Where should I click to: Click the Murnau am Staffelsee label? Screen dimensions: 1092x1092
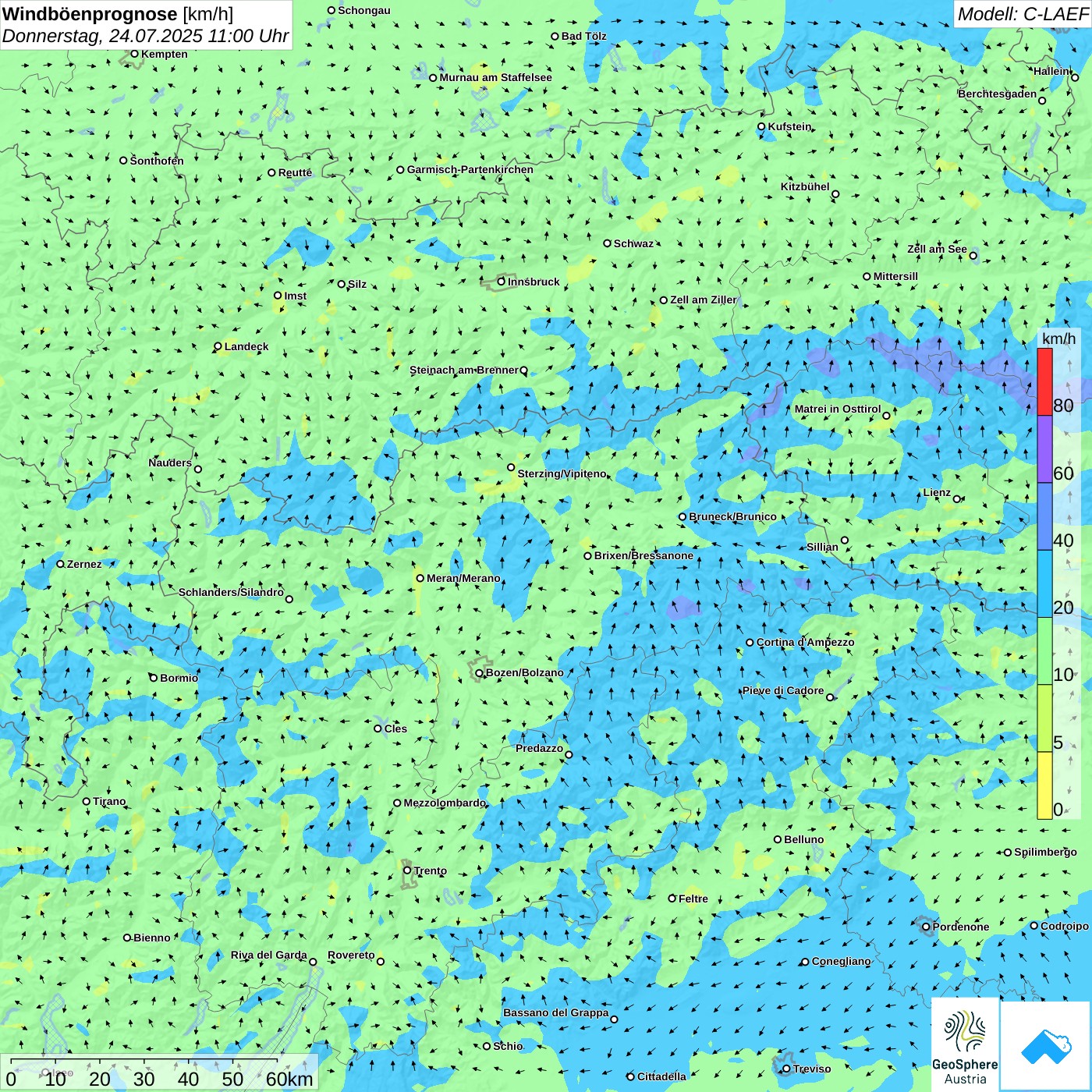tap(496, 77)
